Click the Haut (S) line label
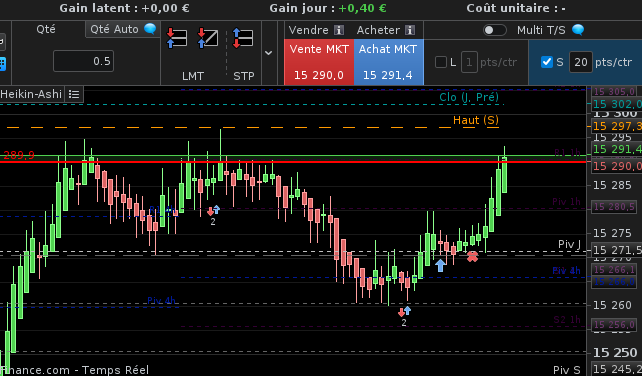This screenshot has height=376, width=642. (476, 120)
